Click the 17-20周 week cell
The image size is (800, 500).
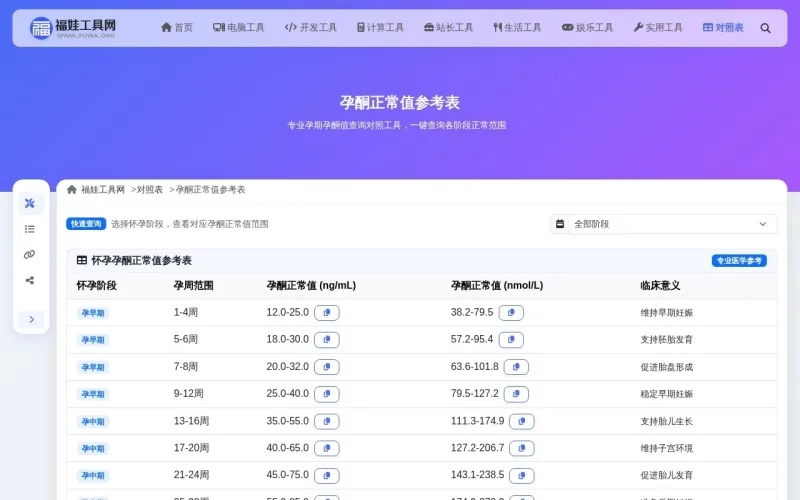point(191,448)
